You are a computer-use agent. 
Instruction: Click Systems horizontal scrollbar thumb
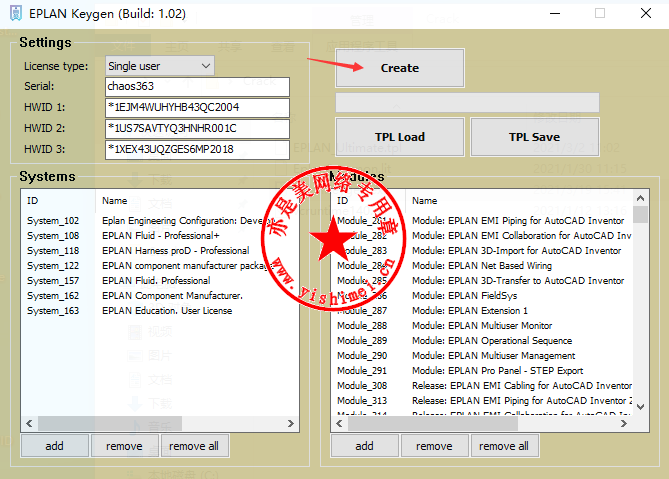click(110, 424)
